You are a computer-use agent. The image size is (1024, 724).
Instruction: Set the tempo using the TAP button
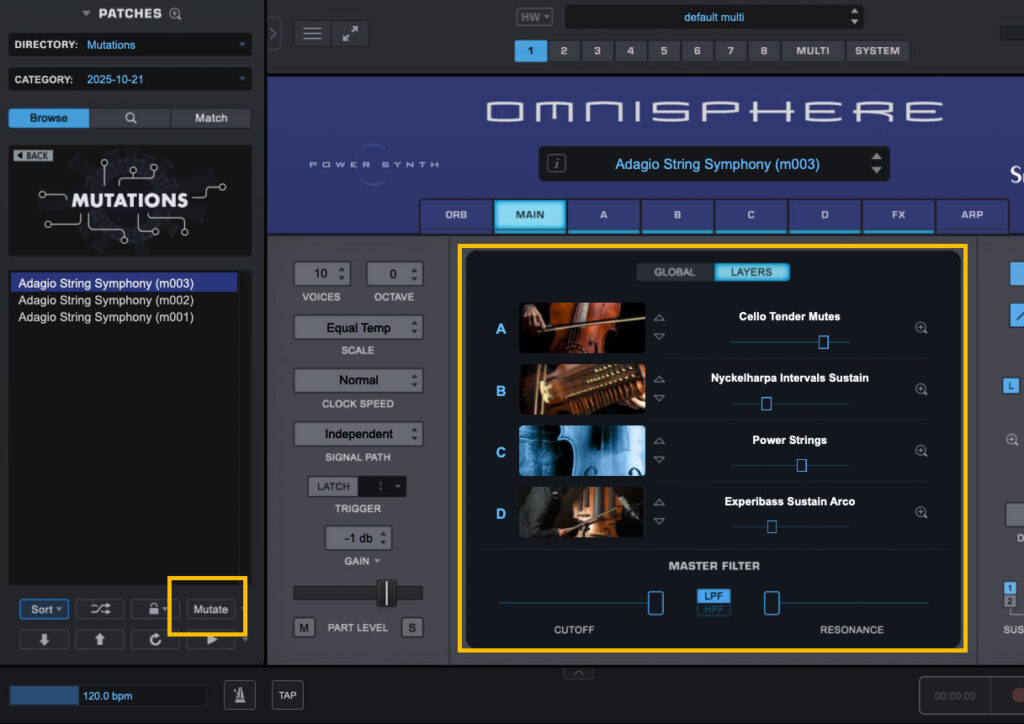pyautogui.click(x=287, y=694)
